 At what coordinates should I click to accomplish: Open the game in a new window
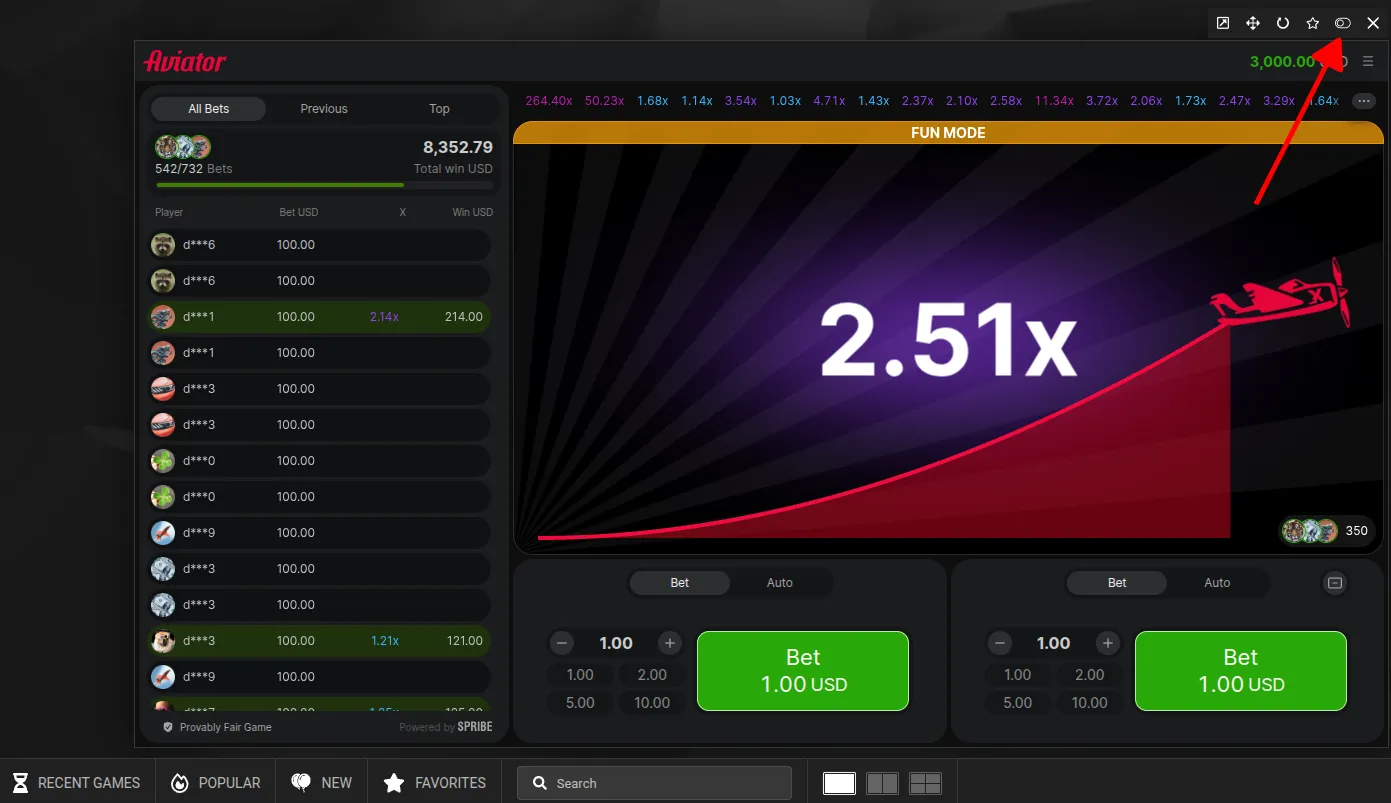(x=1222, y=23)
